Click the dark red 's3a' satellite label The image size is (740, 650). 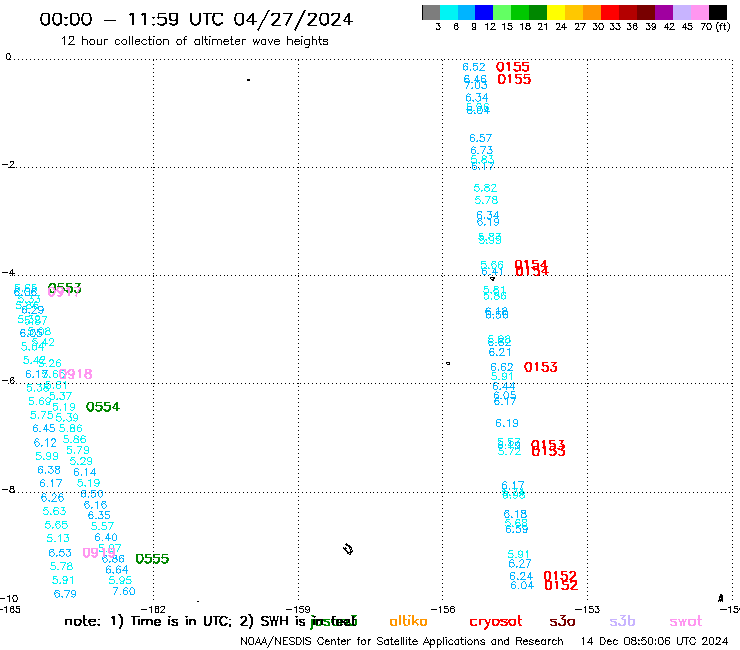tap(562, 621)
